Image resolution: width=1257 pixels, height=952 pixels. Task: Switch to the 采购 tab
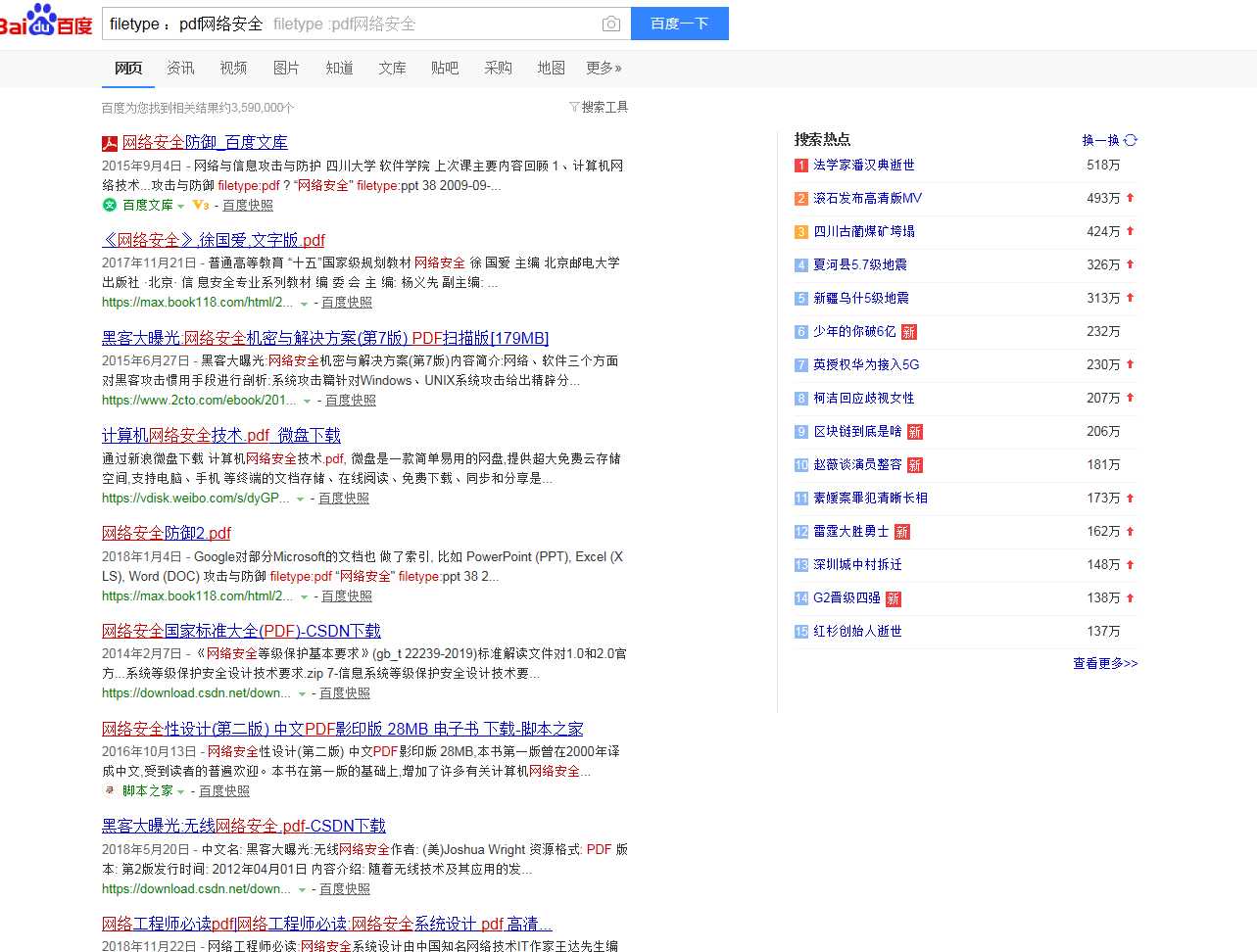point(498,68)
